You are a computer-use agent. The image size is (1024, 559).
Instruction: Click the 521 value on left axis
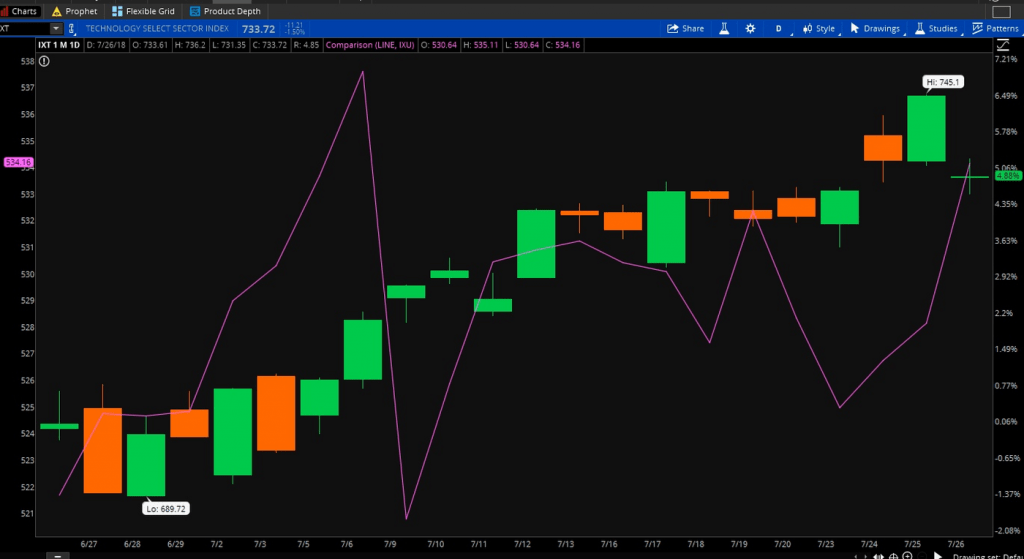coord(27,513)
